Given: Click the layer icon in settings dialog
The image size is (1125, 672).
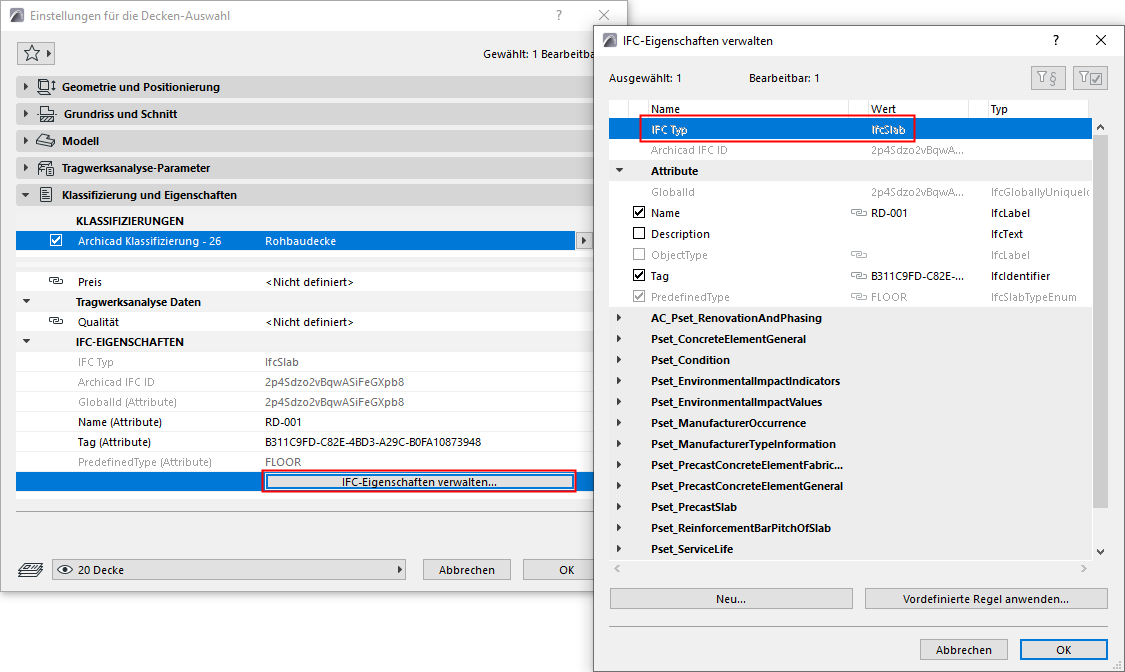Looking at the screenshot, I should [30, 570].
